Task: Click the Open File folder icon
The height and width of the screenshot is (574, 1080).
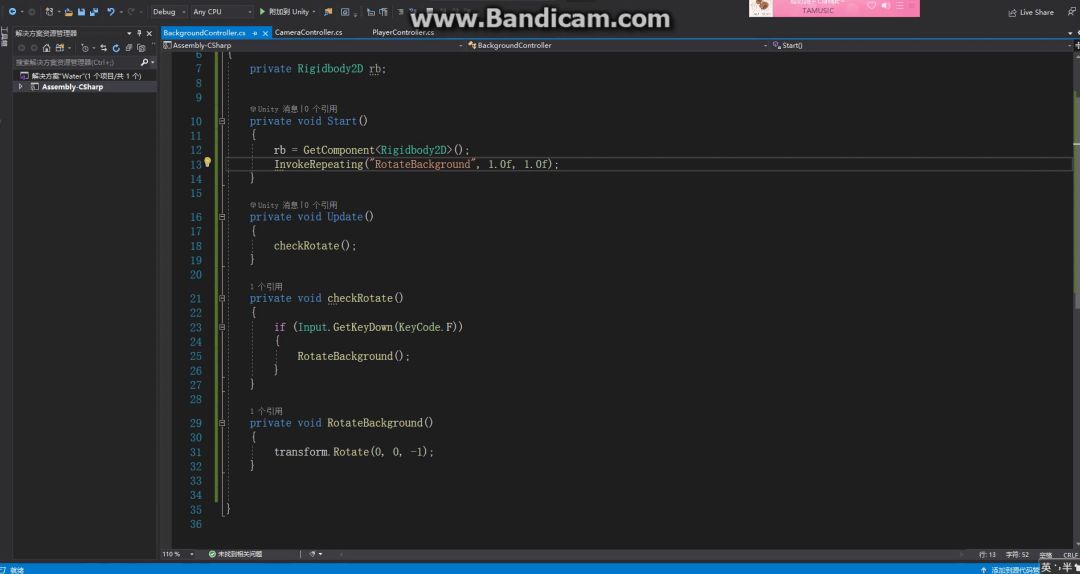Action: 66,12
